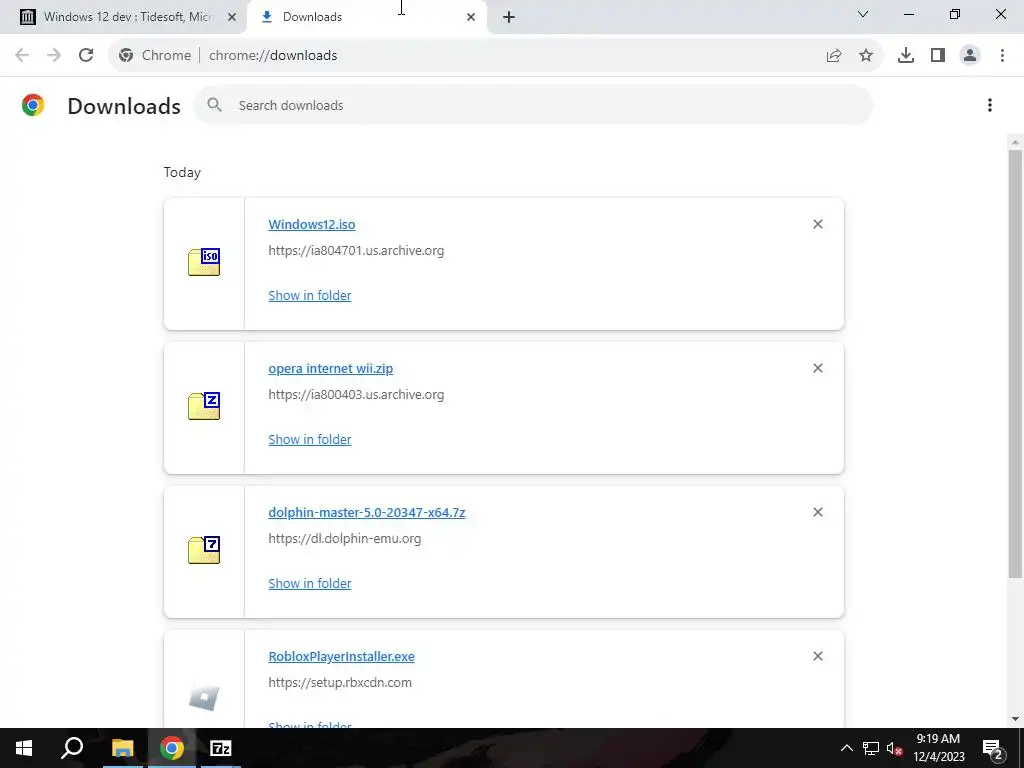Click the Chrome taskbar icon

[x=172, y=748]
